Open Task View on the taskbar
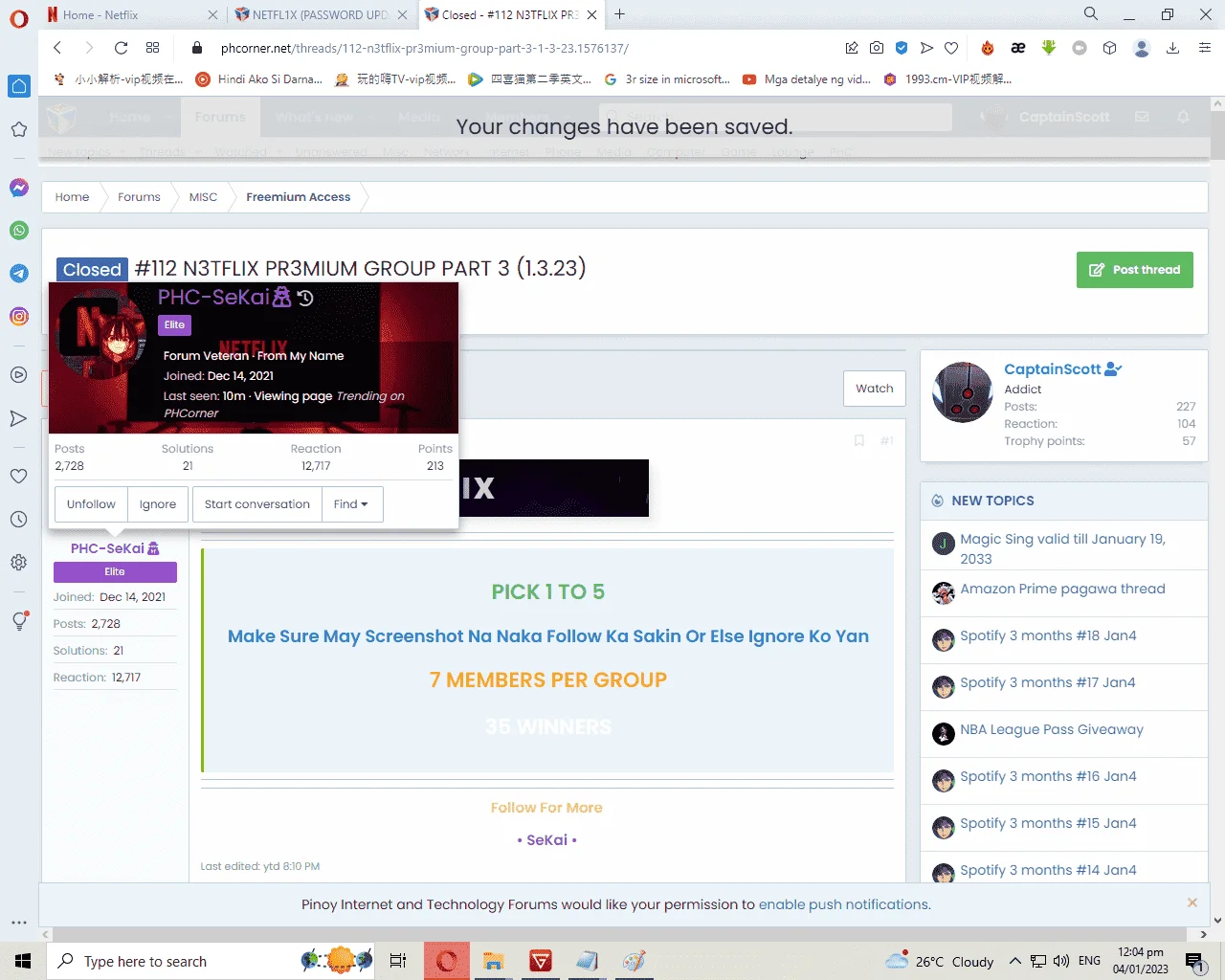The height and width of the screenshot is (980, 1225). coord(398,961)
